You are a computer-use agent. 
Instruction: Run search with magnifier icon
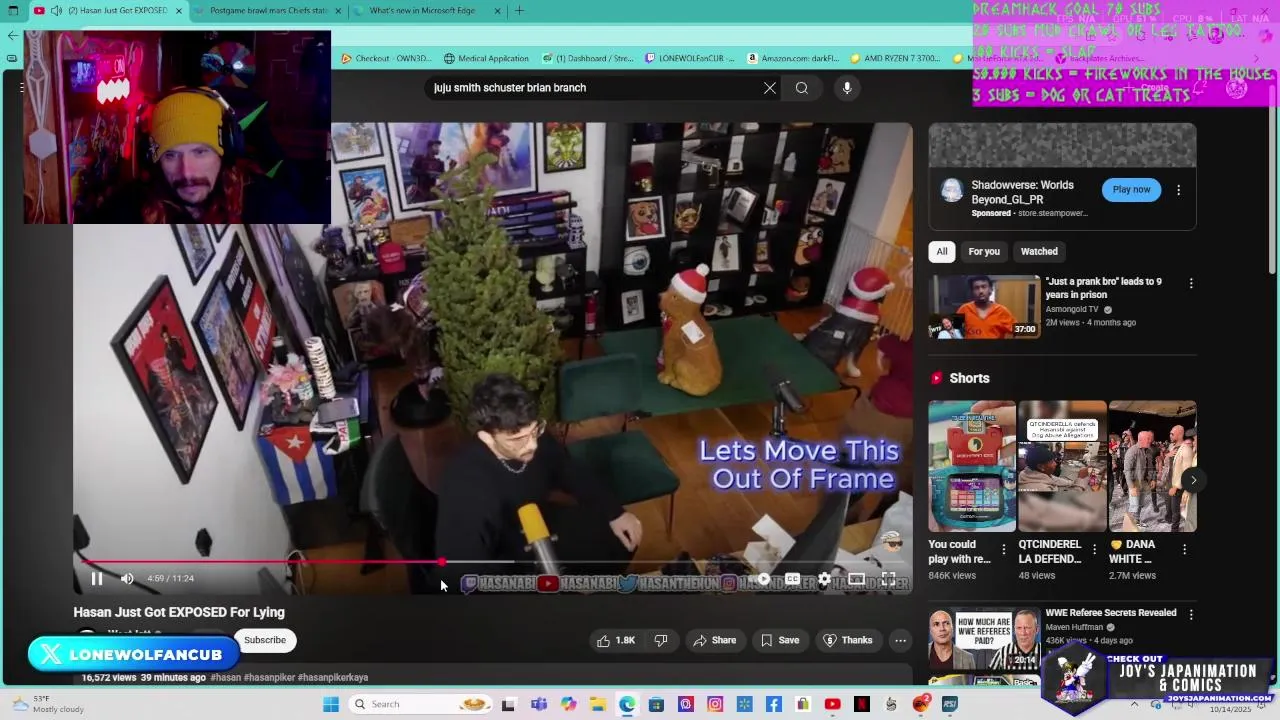pyautogui.click(x=802, y=88)
